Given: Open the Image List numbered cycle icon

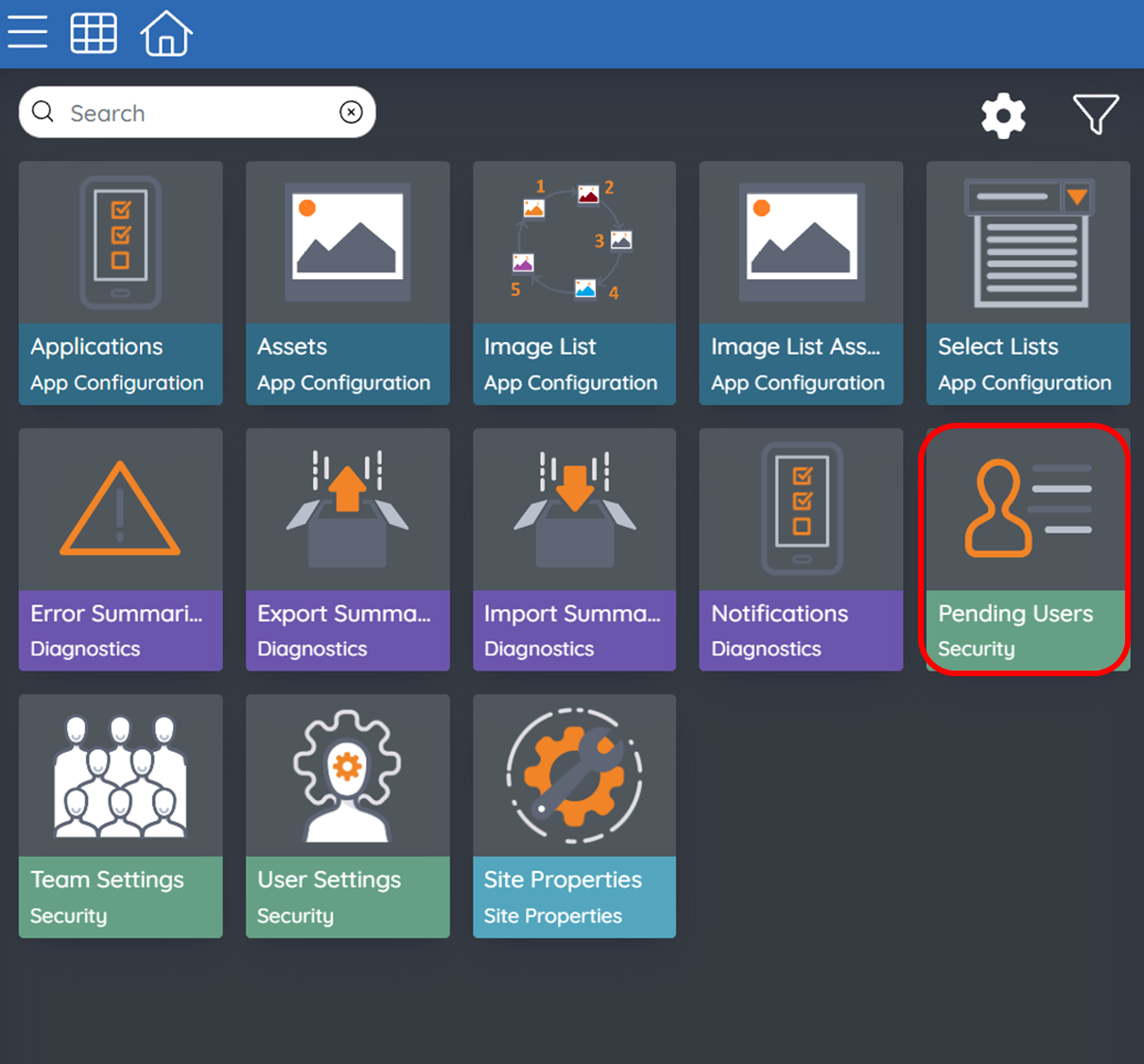Looking at the screenshot, I should [x=573, y=240].
